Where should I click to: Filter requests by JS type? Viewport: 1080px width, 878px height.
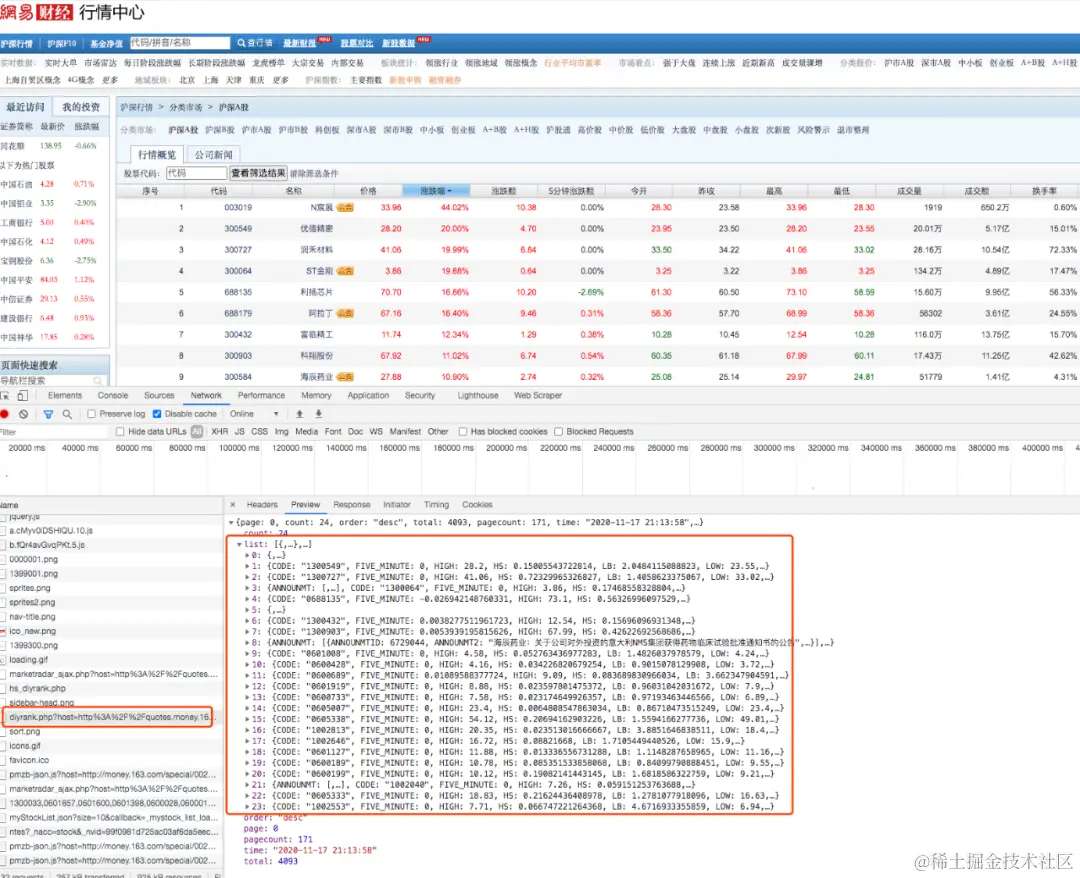coord(240,432)
